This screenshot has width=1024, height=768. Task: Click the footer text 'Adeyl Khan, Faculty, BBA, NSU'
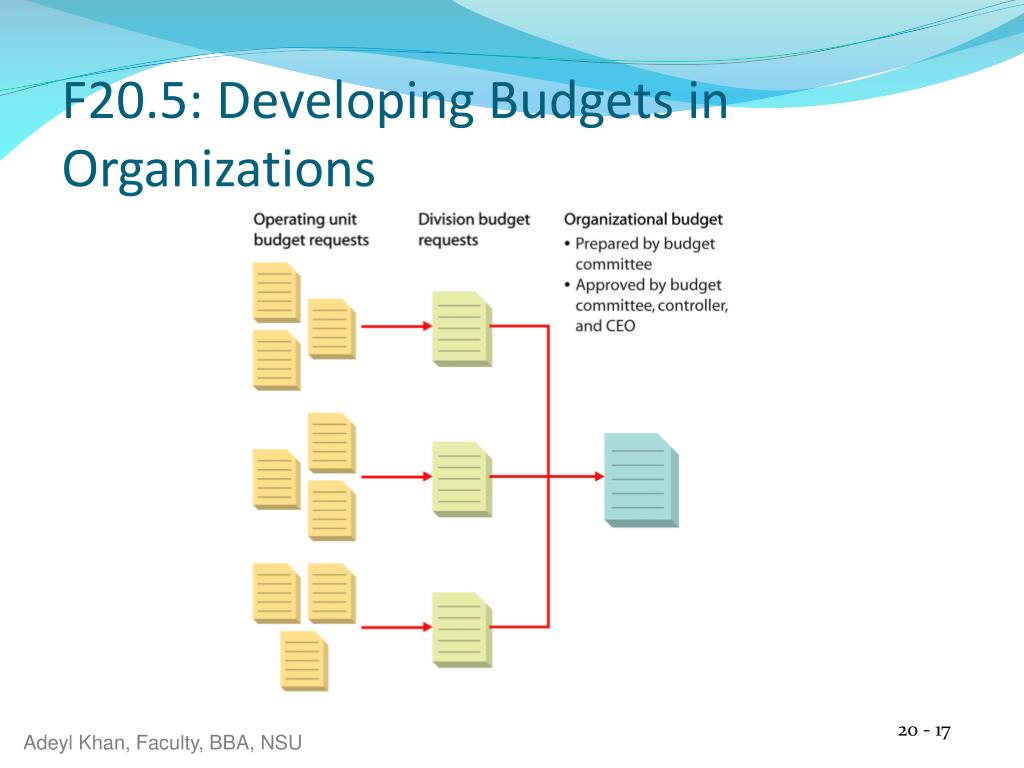[x=163, y=743]
